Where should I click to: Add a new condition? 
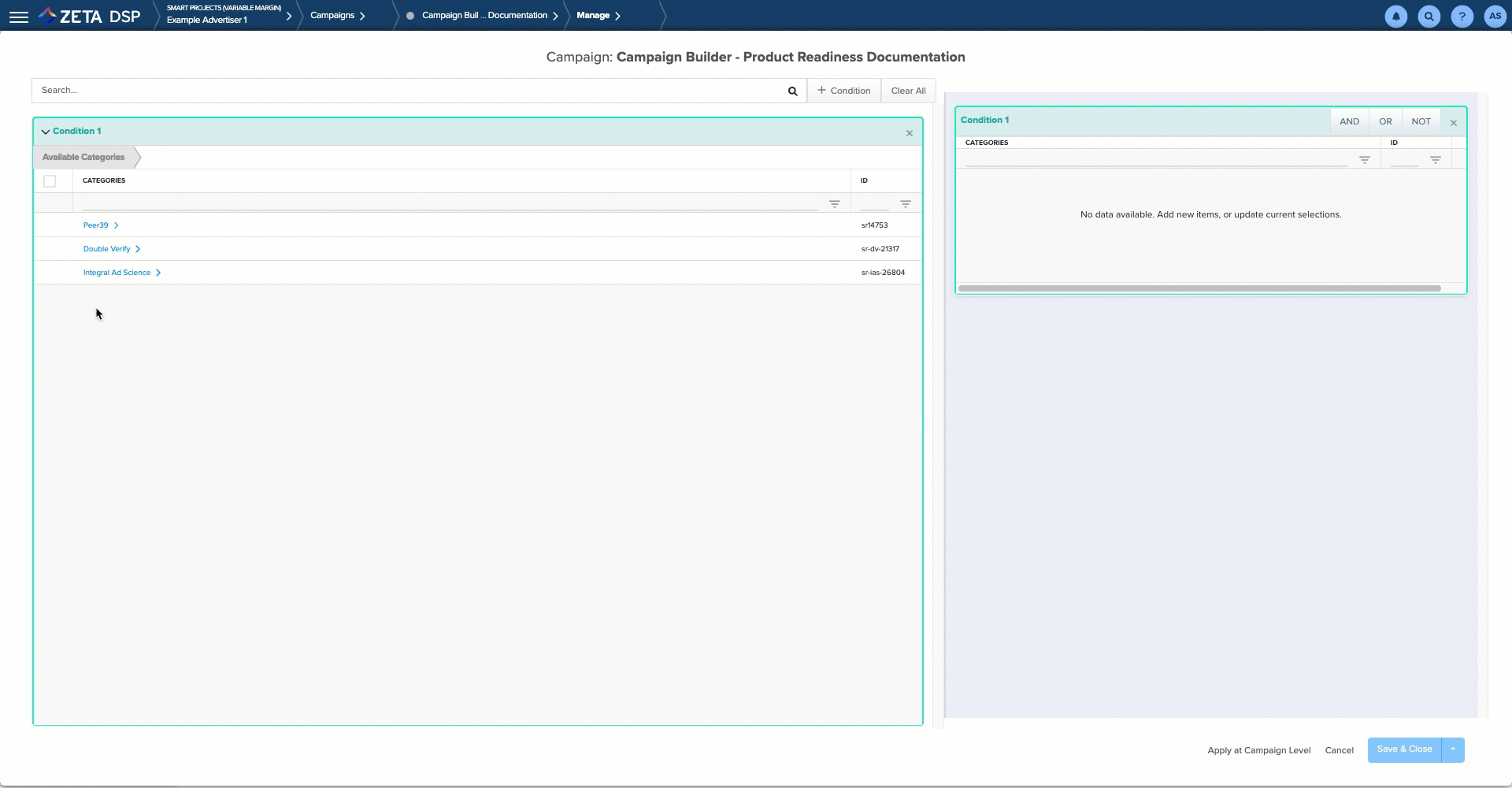(x=843, y=91)
